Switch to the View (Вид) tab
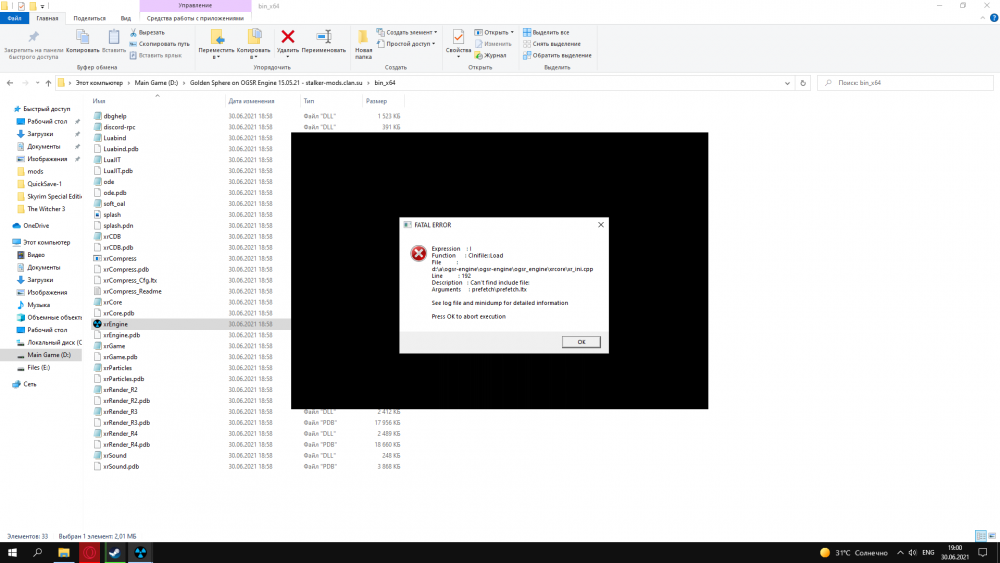This screenshot has height=563, width=1000. coord(126,18)
